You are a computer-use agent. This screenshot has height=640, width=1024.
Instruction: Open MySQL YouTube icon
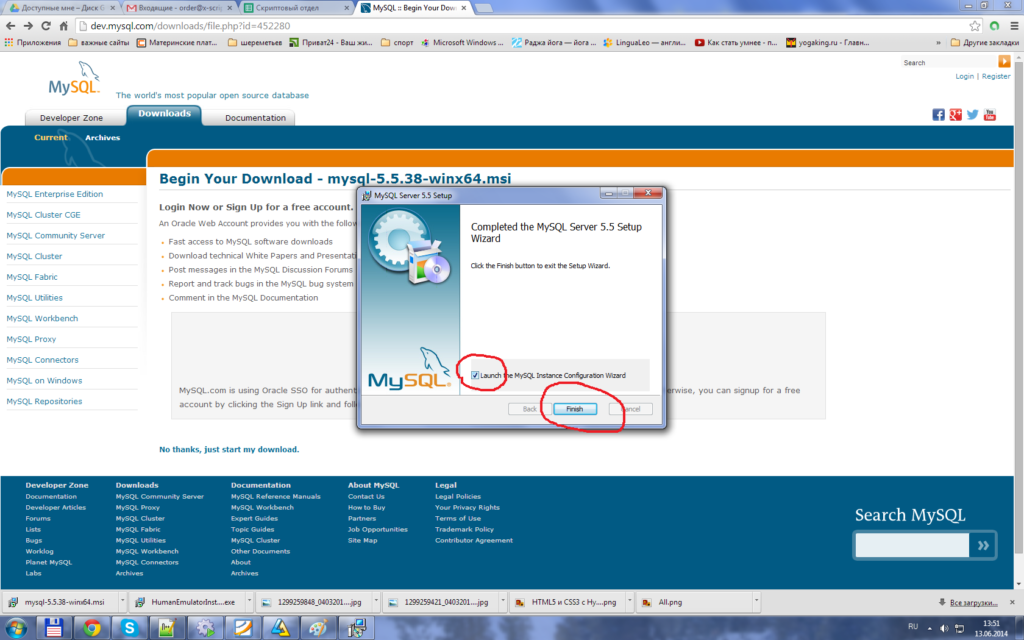990,115
